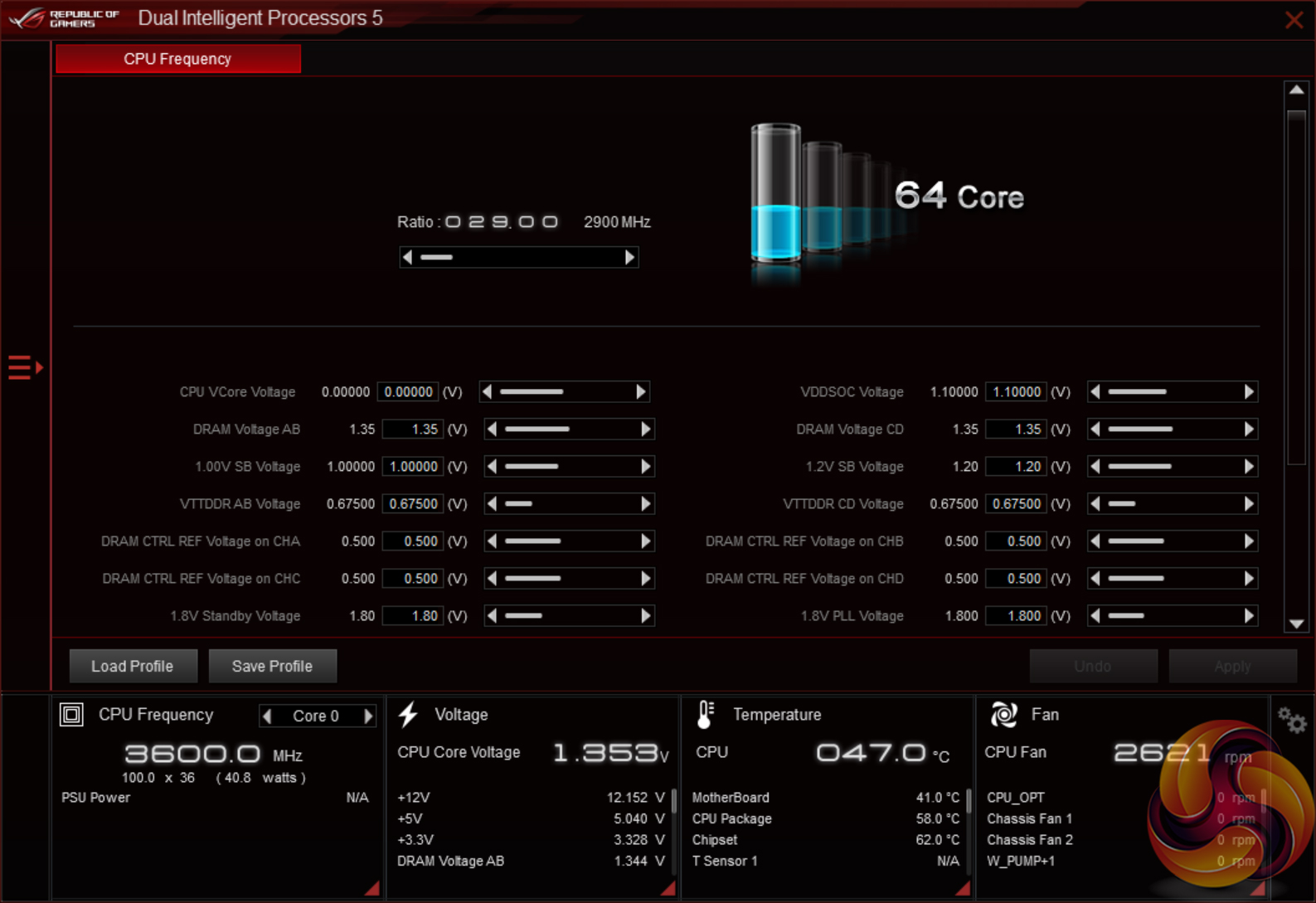Viewport: 1316px width, 903px height.
Task: Increase DRAM Voltage CD
Action: (1250, 429)
